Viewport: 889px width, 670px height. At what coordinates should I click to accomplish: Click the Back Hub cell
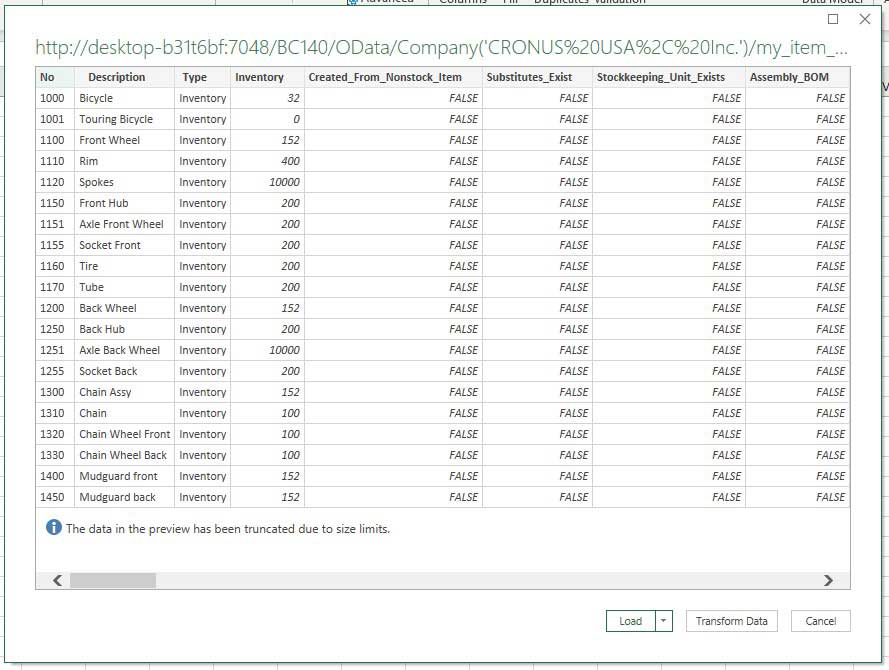[x=125, y=329]
